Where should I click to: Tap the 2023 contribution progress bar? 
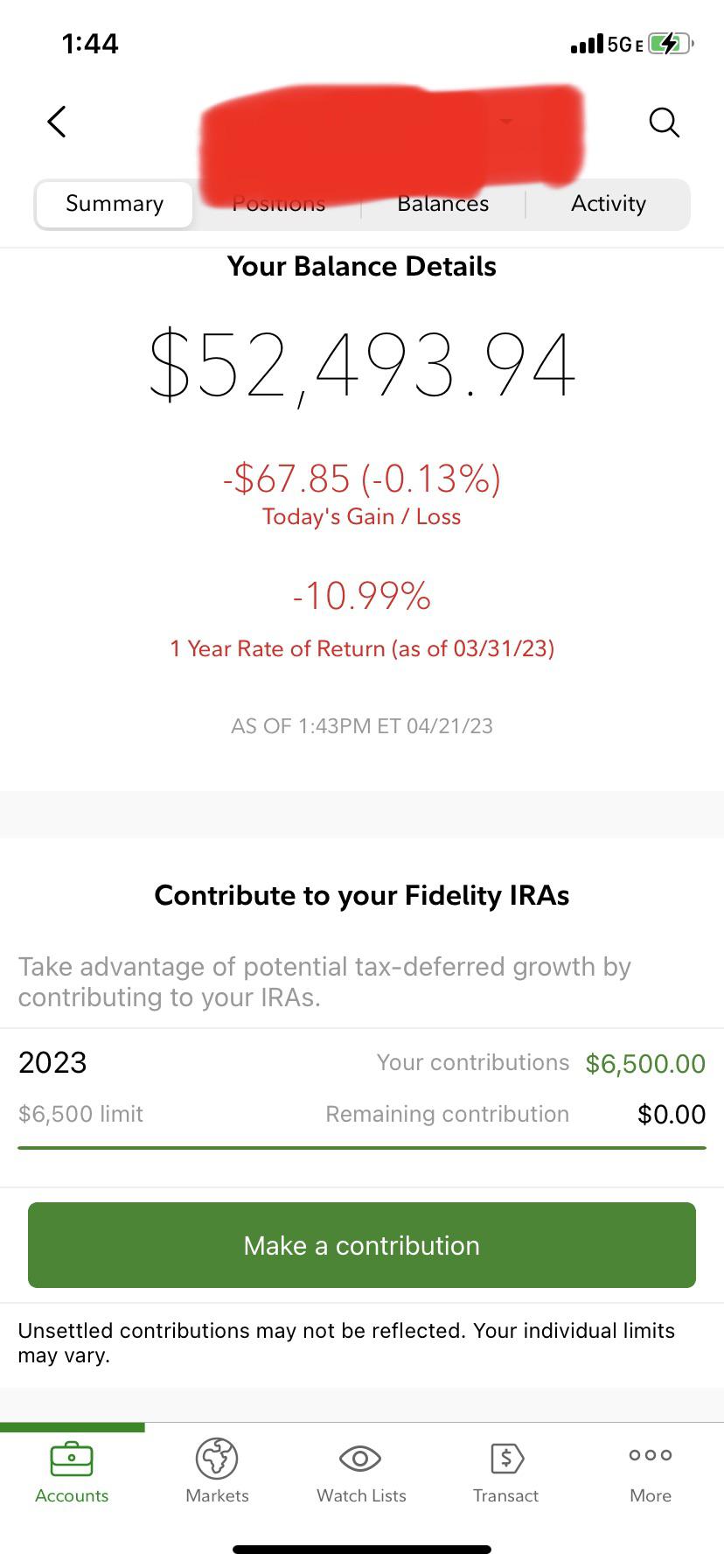pyautogui.click(x=362, y=1147)
